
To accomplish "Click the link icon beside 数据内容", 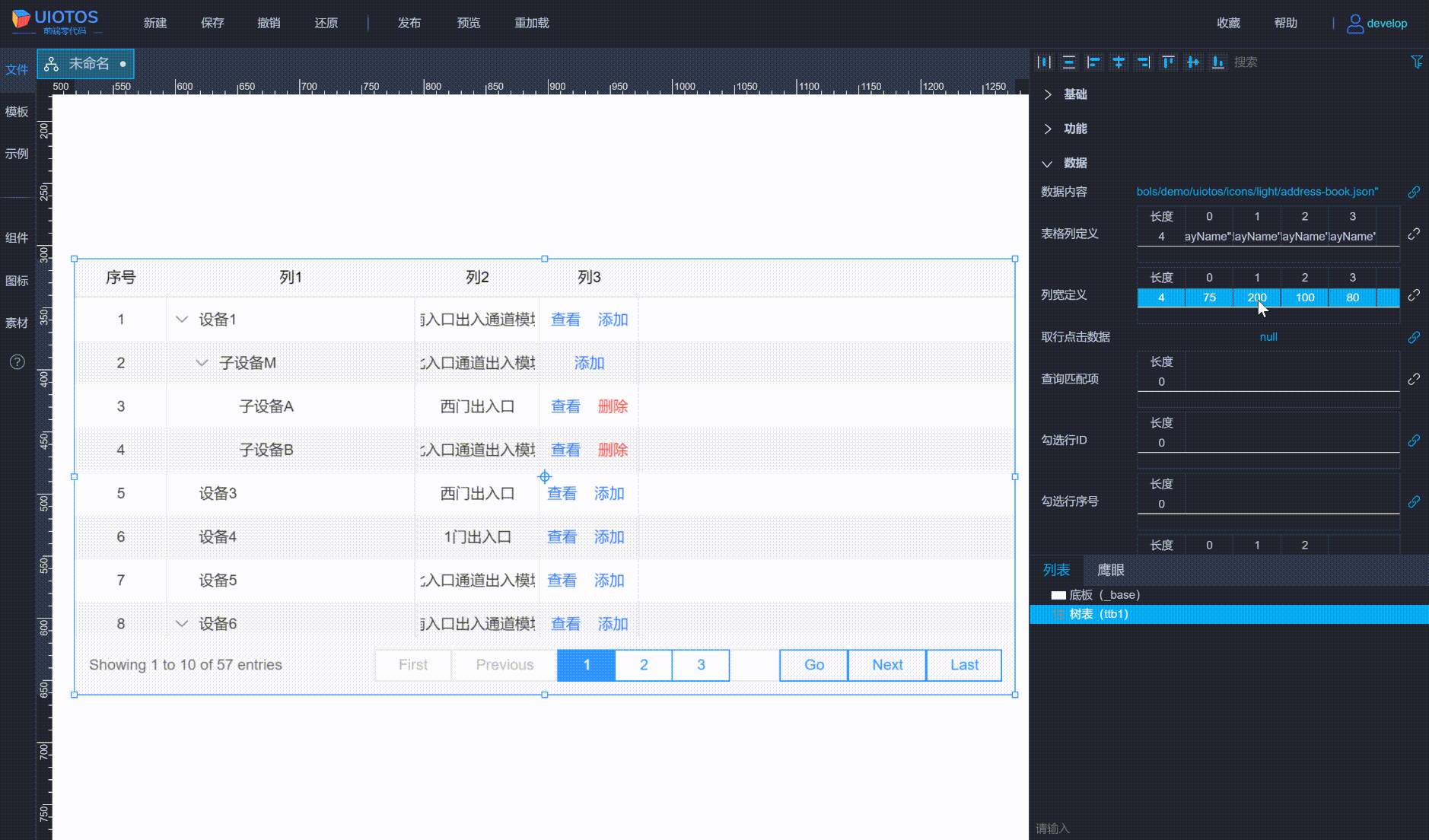I will coord(1414,192).
